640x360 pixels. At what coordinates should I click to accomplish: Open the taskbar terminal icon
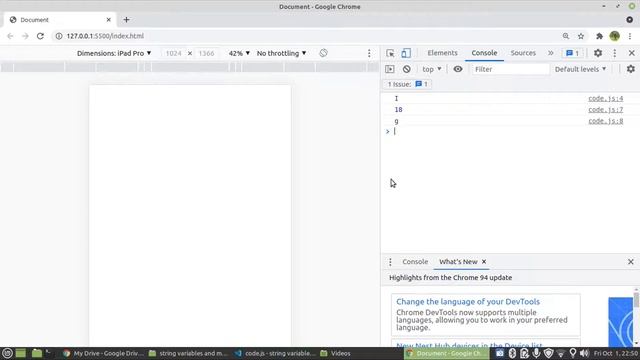[x=49, y=353]
